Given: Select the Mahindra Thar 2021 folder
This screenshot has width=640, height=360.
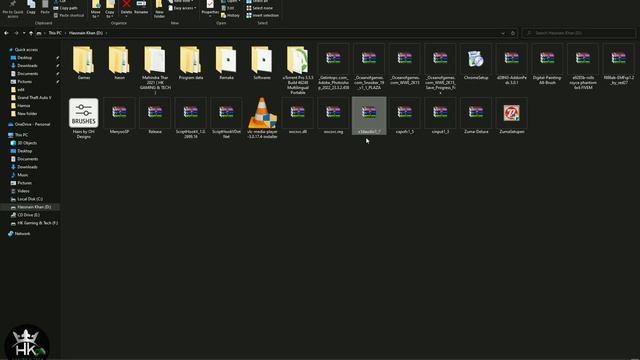Looking at the screenshot, I should click(155, 69).
